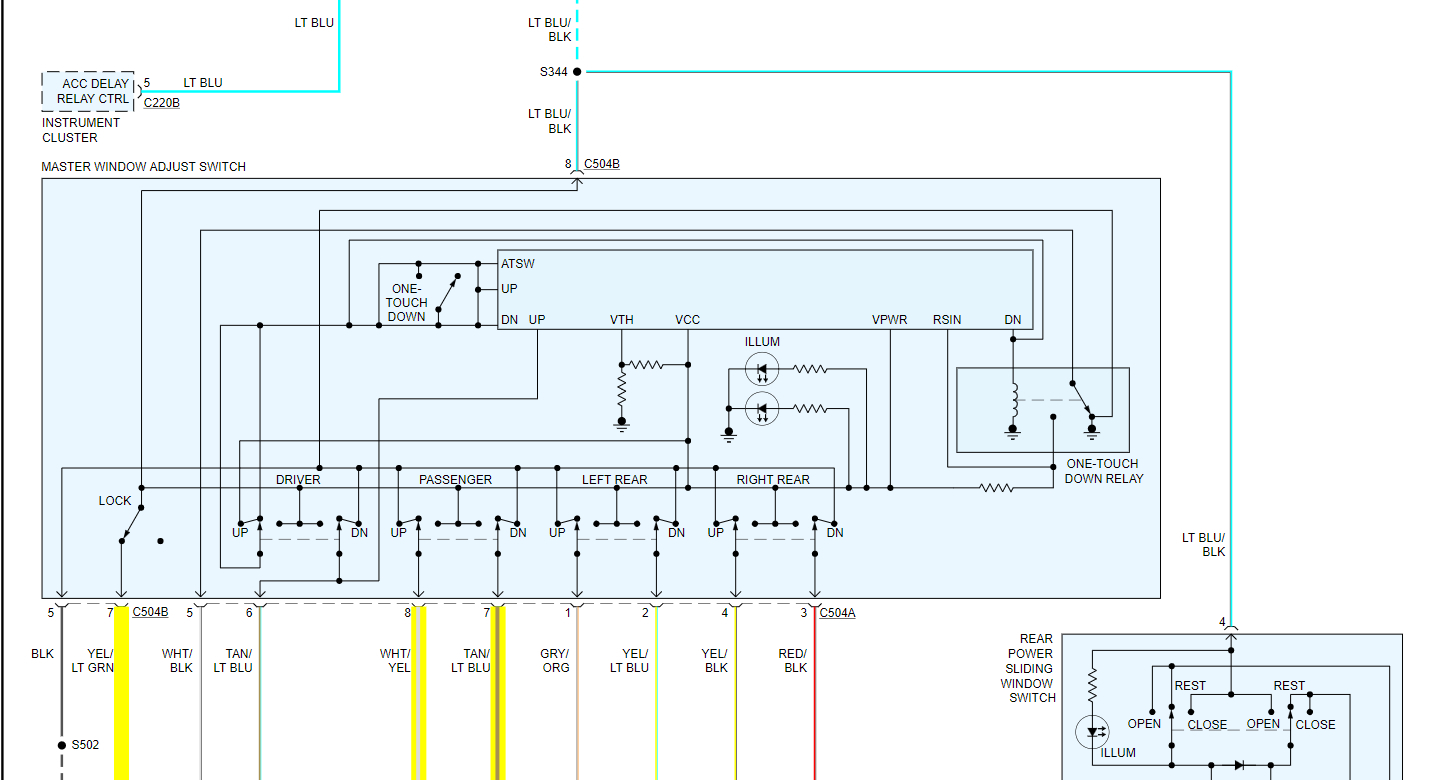The width and height of the screenshot is (1430, 780).
Task: Click the ATSW terminal label
Action: click(518, 264)
